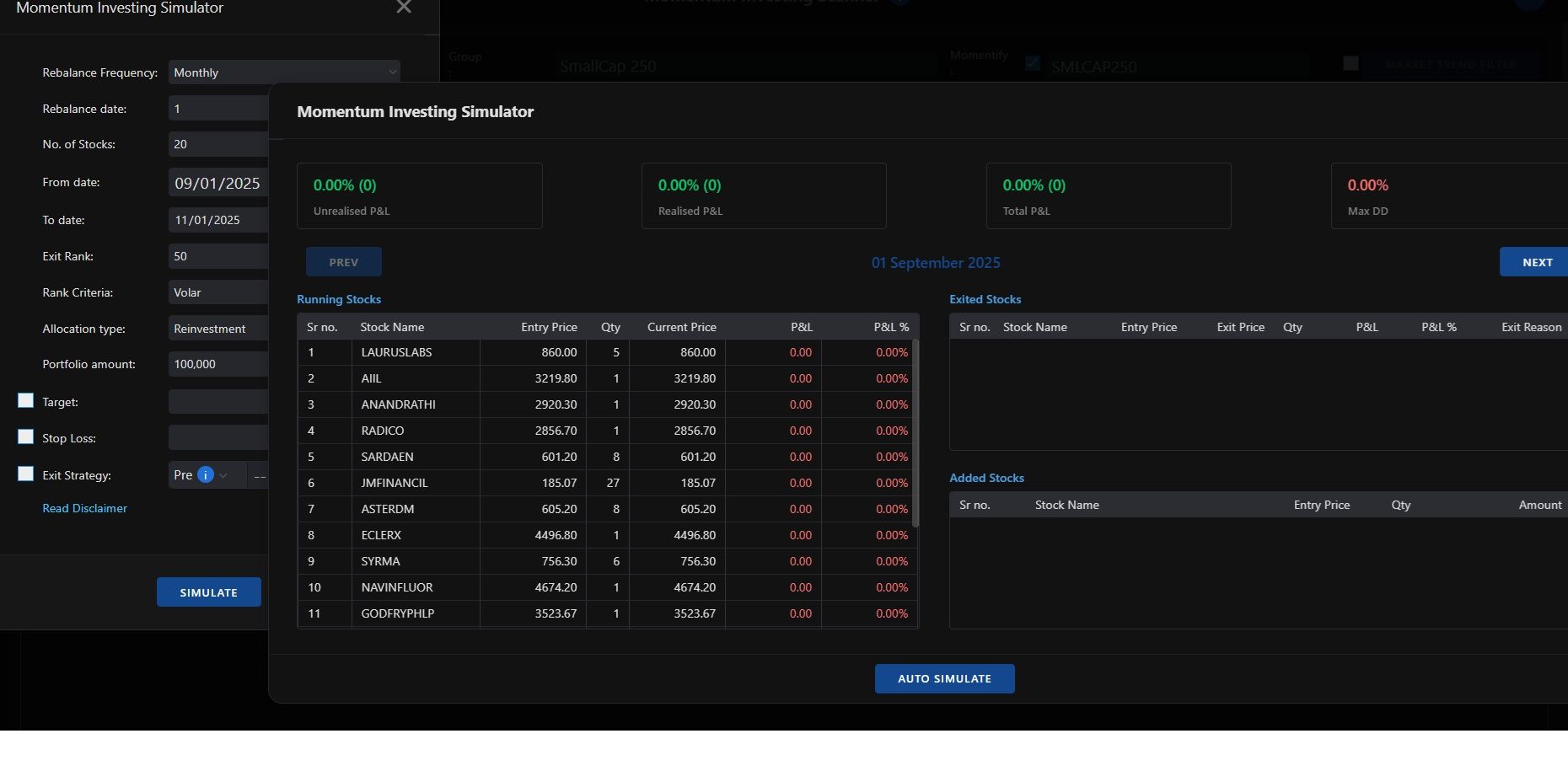
Task: Click the PREV button
Action: tap(343, 262)
